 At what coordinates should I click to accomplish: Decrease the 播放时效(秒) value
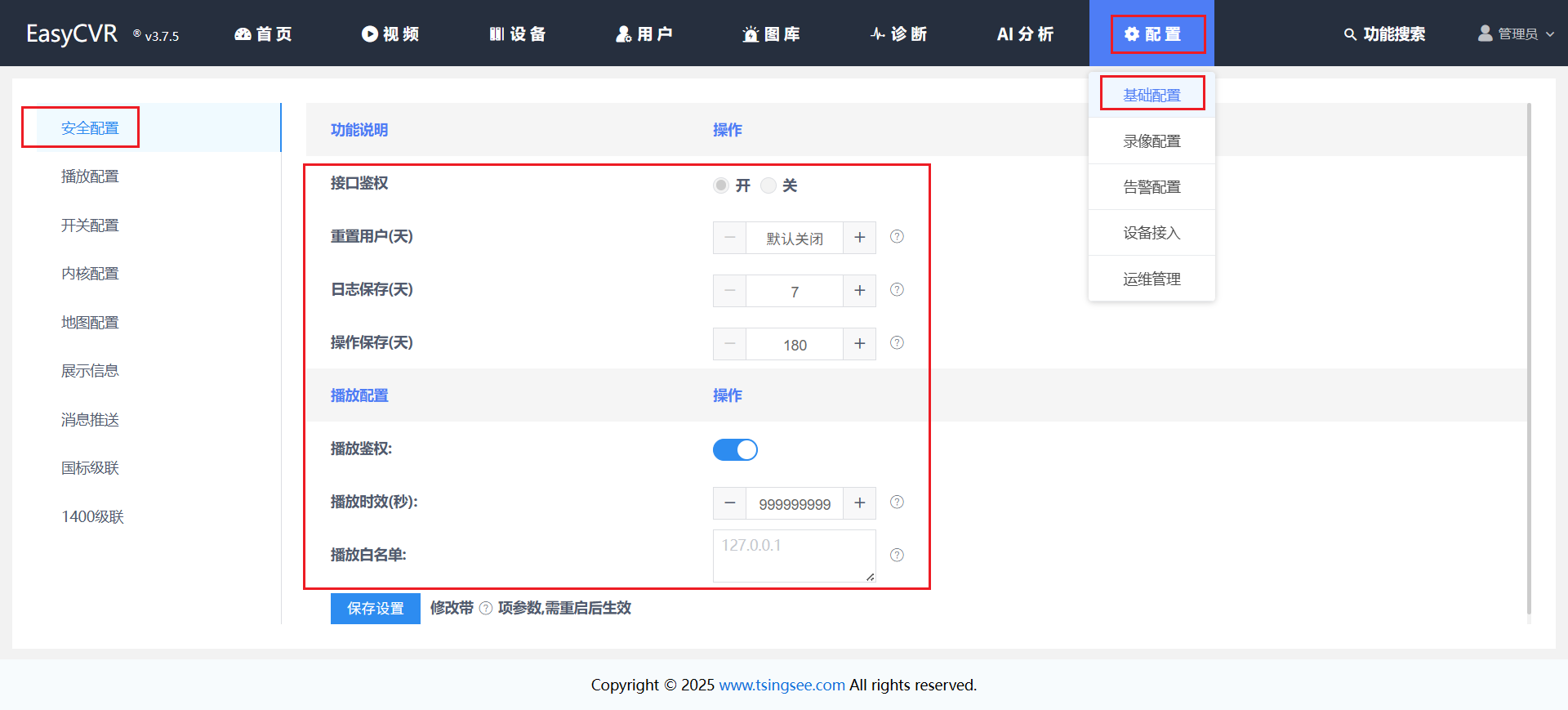[x=729, y=503]
